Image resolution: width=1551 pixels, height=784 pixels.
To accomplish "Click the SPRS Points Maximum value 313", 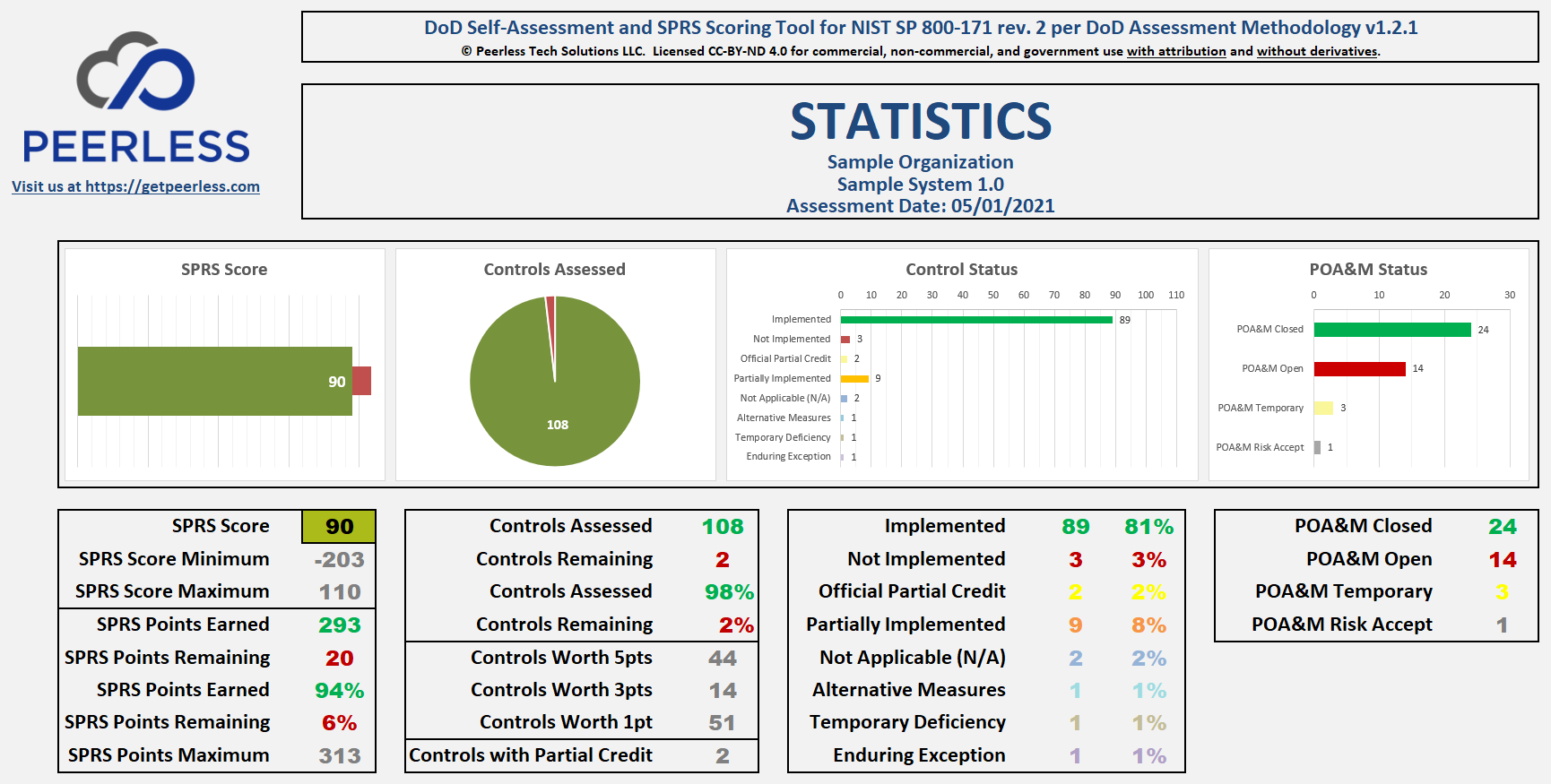I will point(339,756).
